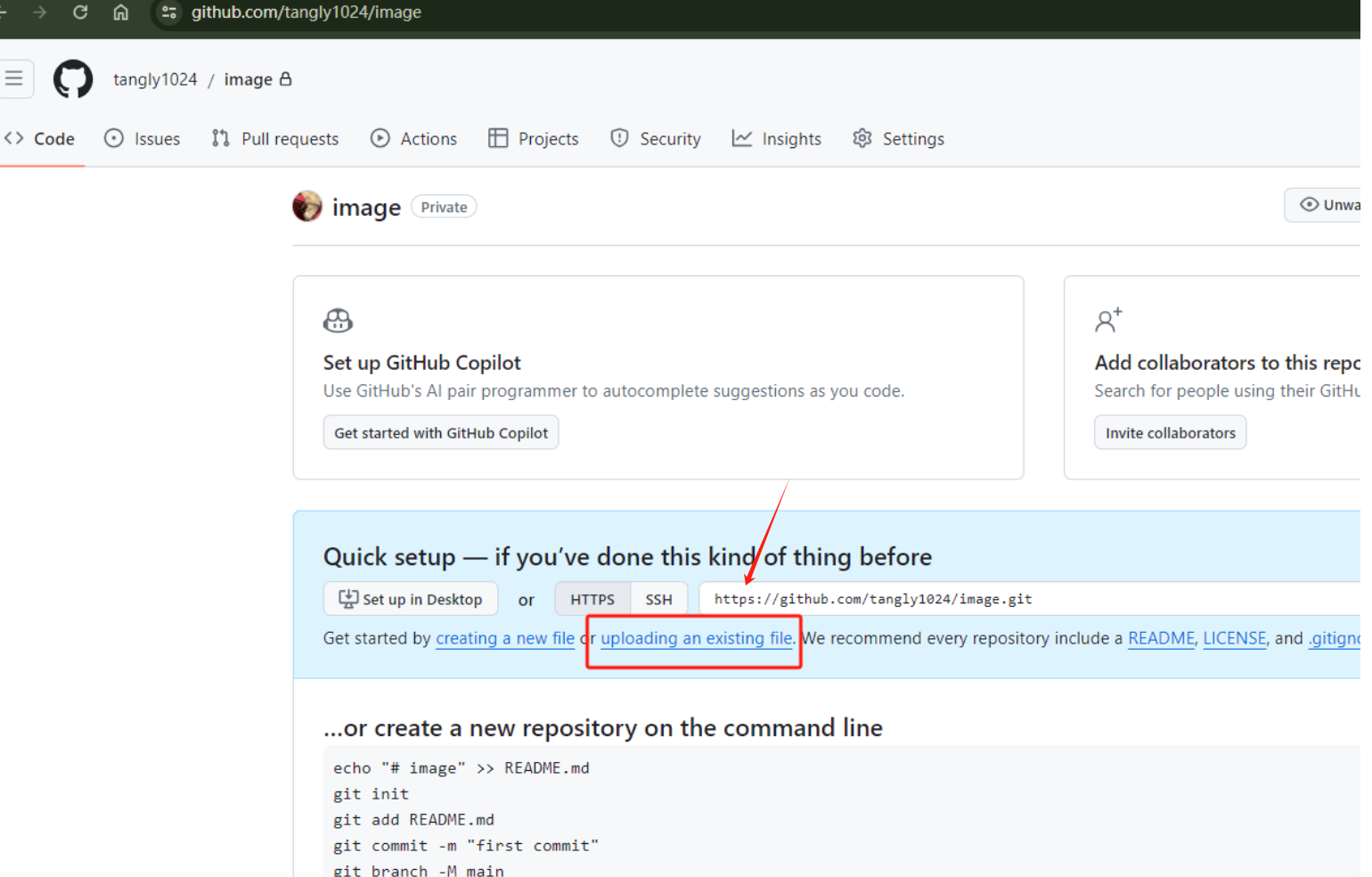Reload the page in the browser
The height and width of the screenshot is (877, 1372).
tap(80, 12)
